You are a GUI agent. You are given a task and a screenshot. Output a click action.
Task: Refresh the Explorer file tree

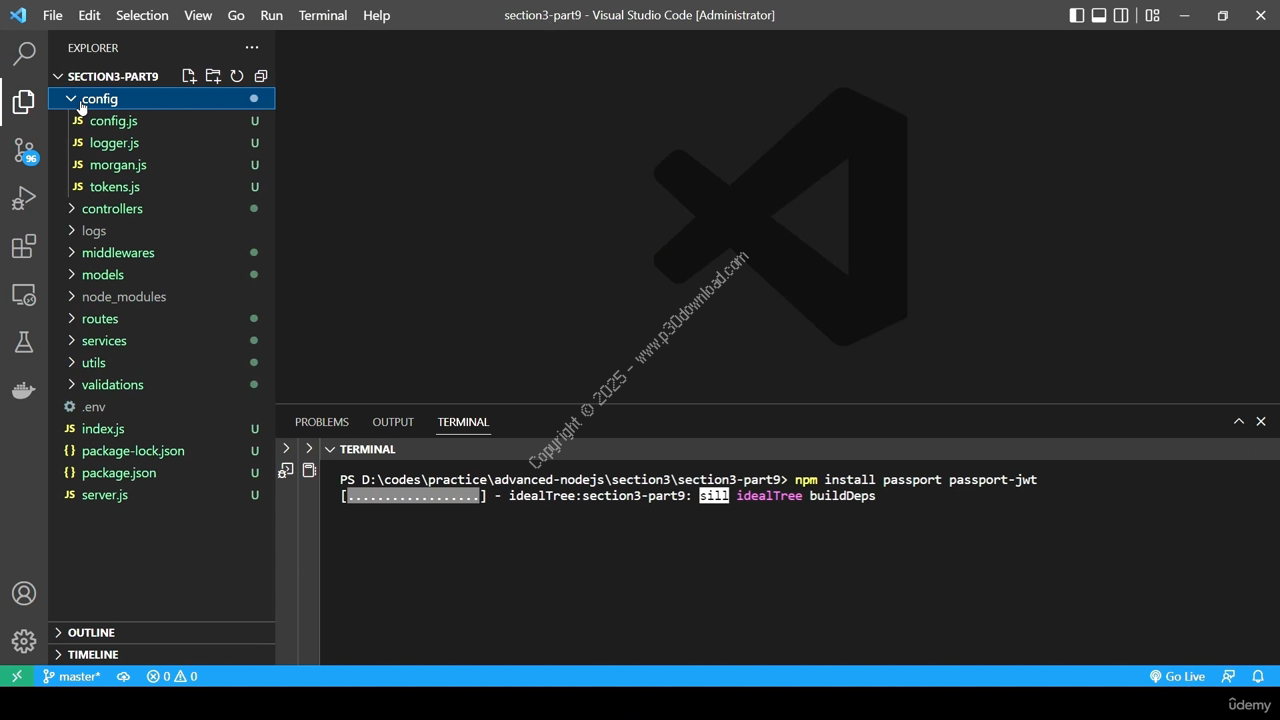(237, 76)
